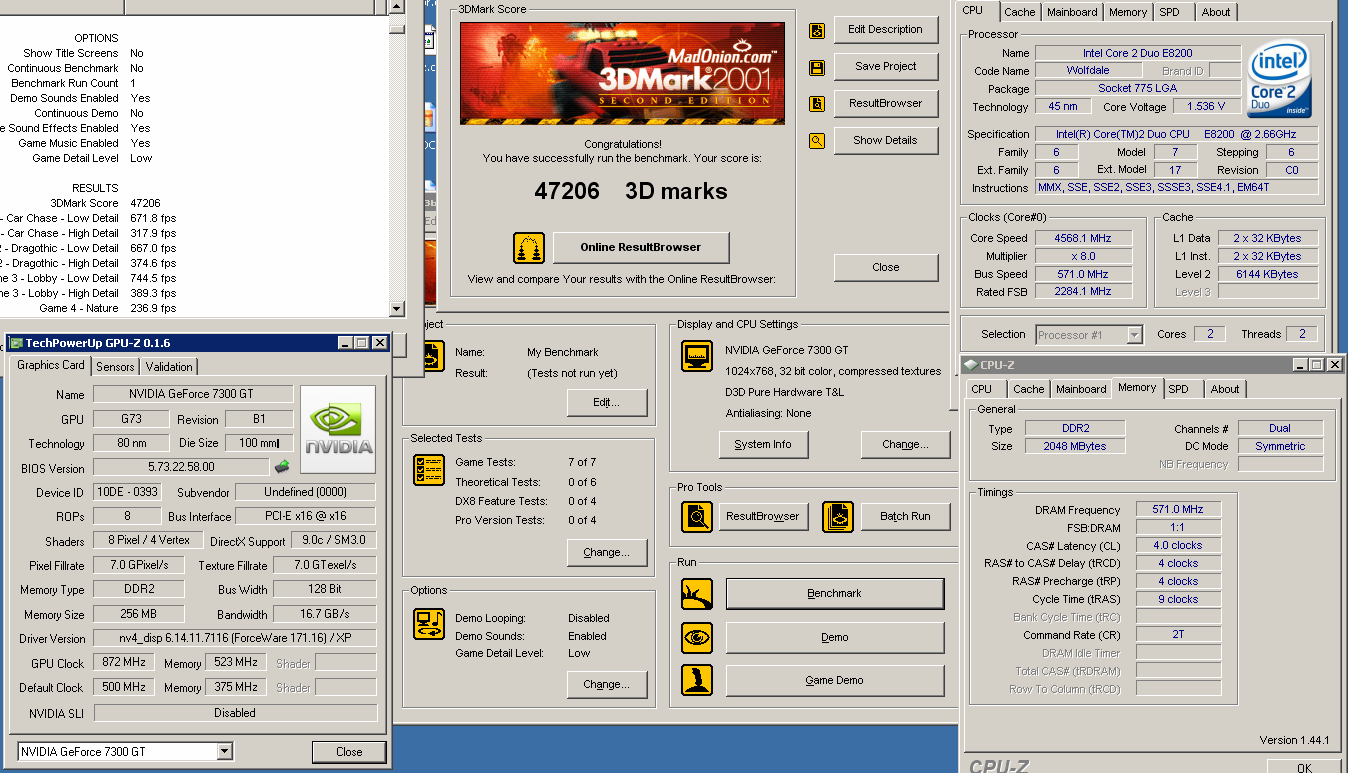This screenshot has height=773, width=1348.
Task: Click Change... under Display and CPU Settings
Action: [905, 445]
